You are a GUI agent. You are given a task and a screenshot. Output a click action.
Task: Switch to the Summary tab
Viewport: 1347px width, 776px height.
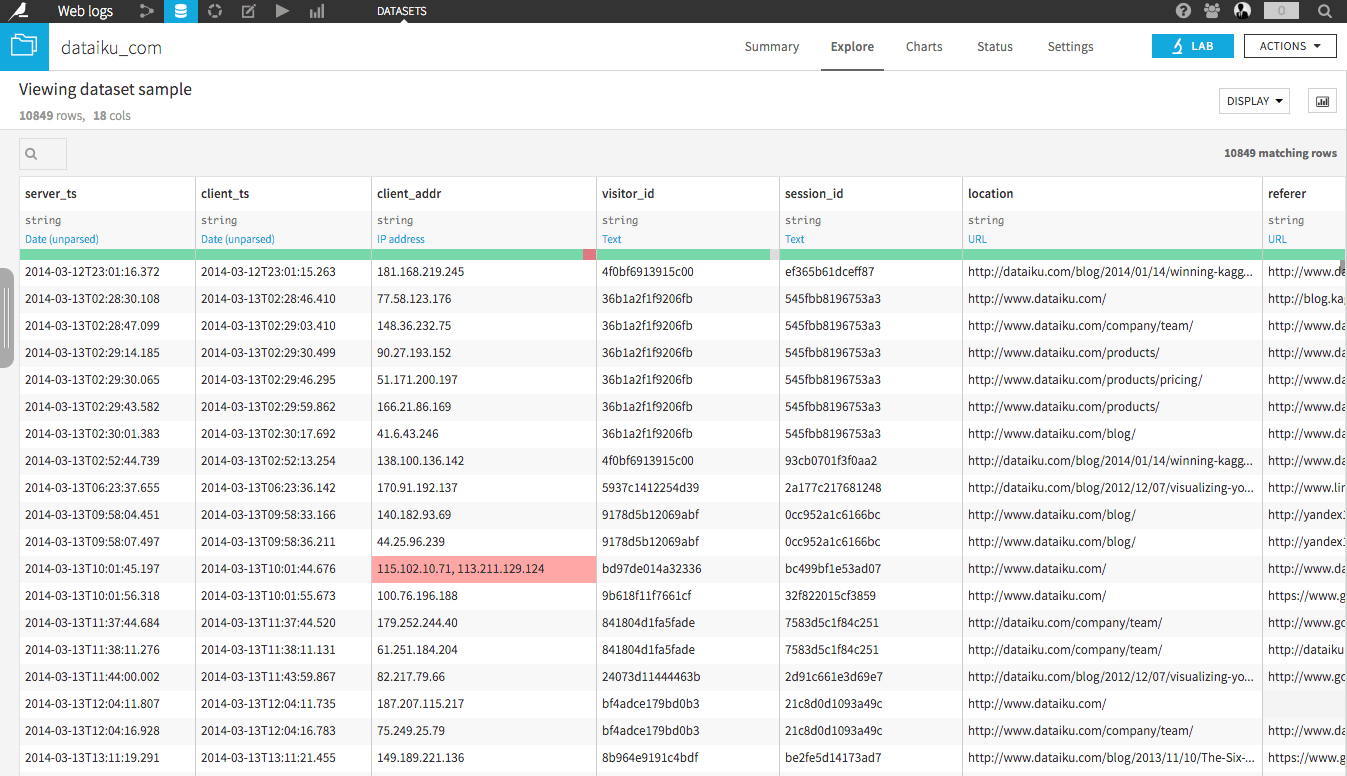[772, 47]
